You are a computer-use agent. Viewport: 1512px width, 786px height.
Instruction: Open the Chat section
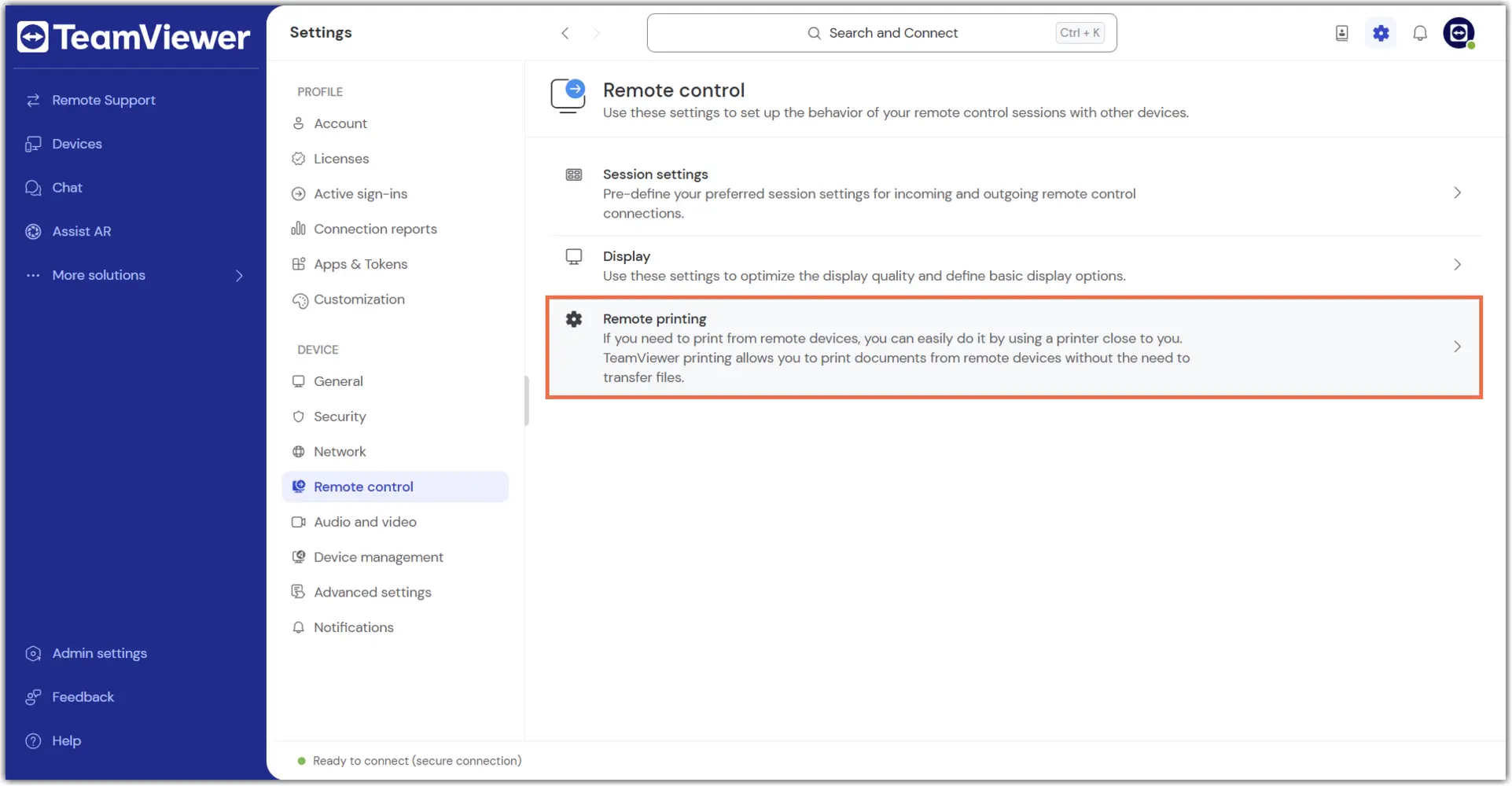tap(67, 188)
